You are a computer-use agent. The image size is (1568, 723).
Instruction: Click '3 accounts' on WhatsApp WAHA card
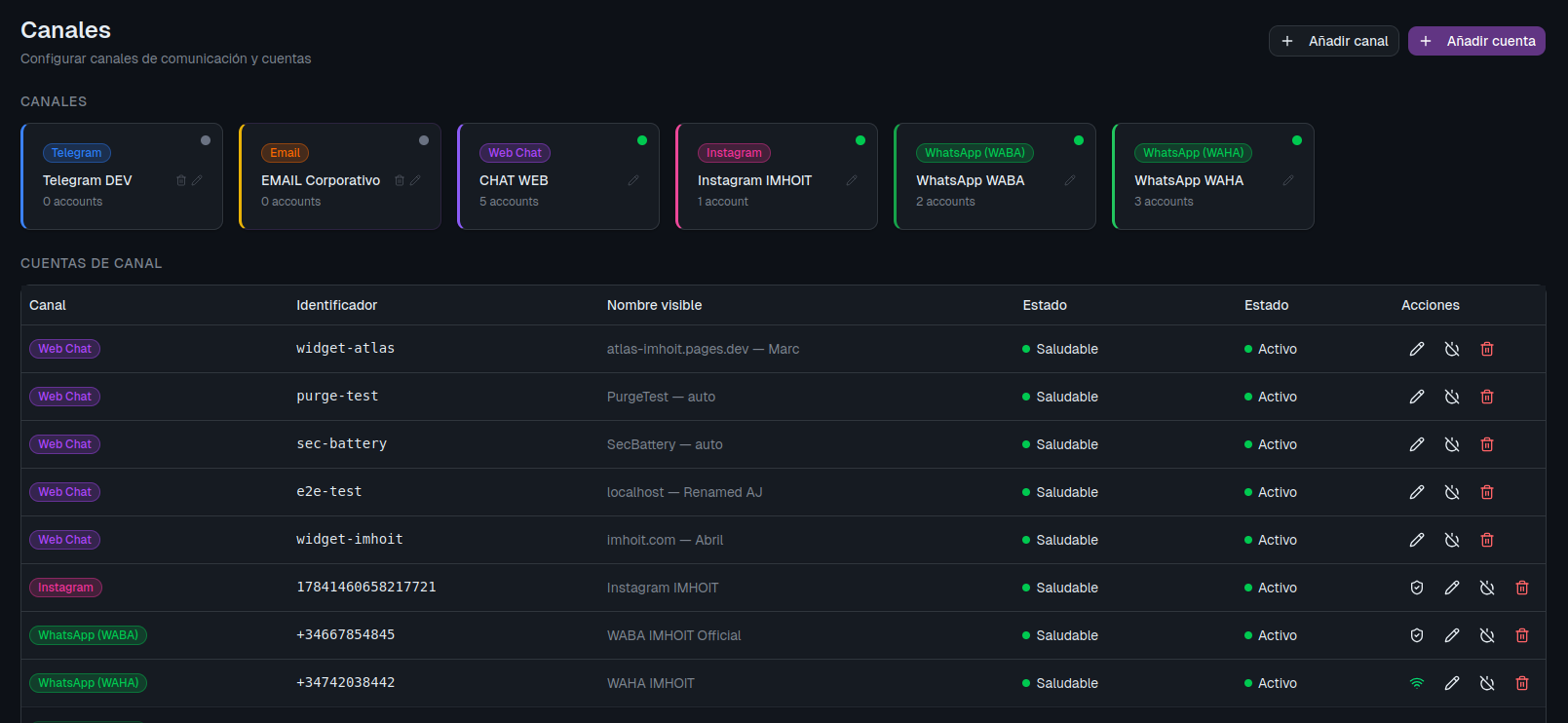pyautogui.click(x=1164, y=202)
